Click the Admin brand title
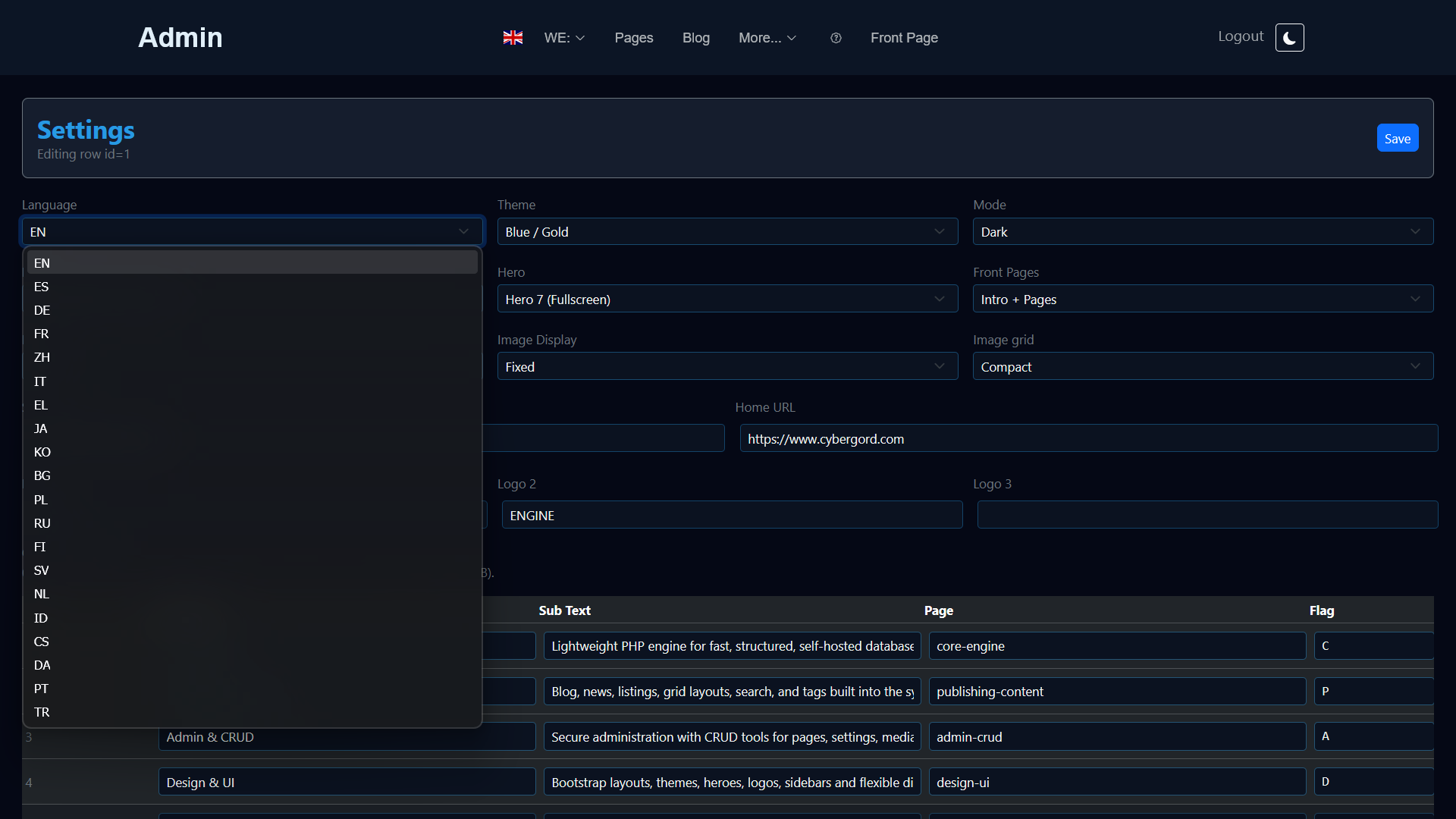The height and width of the screenshot is (819, 1456). click(180, 37)
